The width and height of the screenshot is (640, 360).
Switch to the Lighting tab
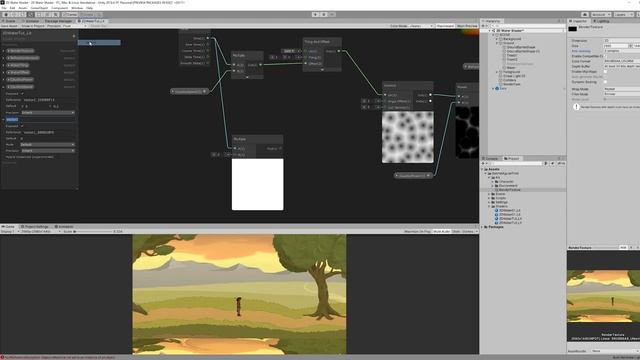[x=602, y=21]
